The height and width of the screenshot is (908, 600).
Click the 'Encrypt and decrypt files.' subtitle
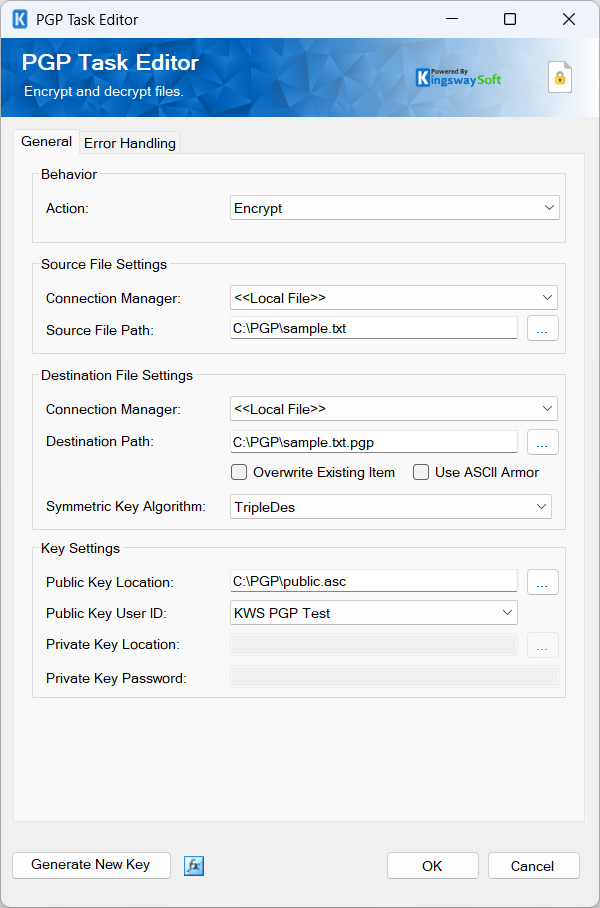tap(104, 91)
